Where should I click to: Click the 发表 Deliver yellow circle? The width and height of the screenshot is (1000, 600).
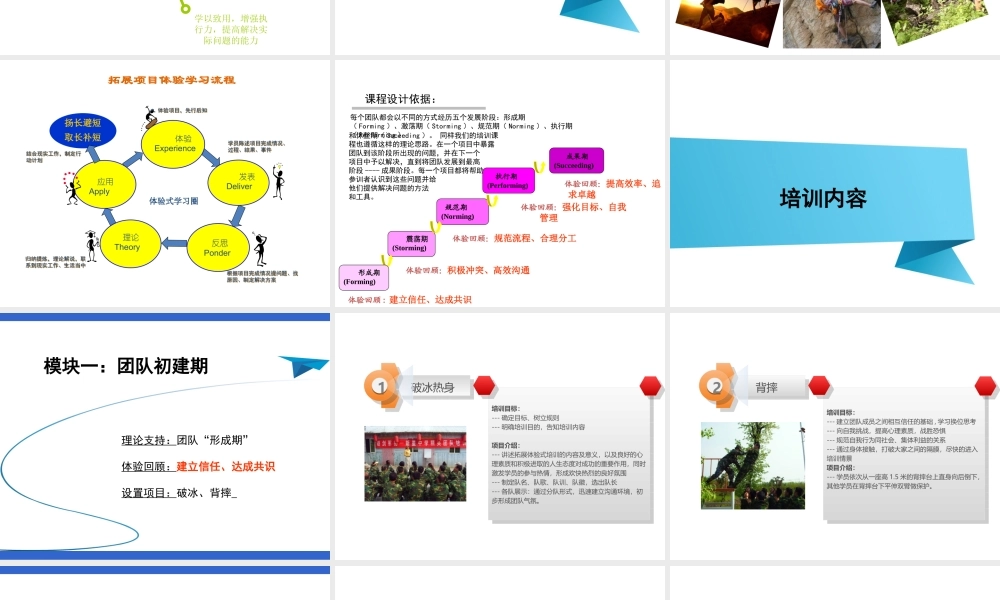point(239,182)
